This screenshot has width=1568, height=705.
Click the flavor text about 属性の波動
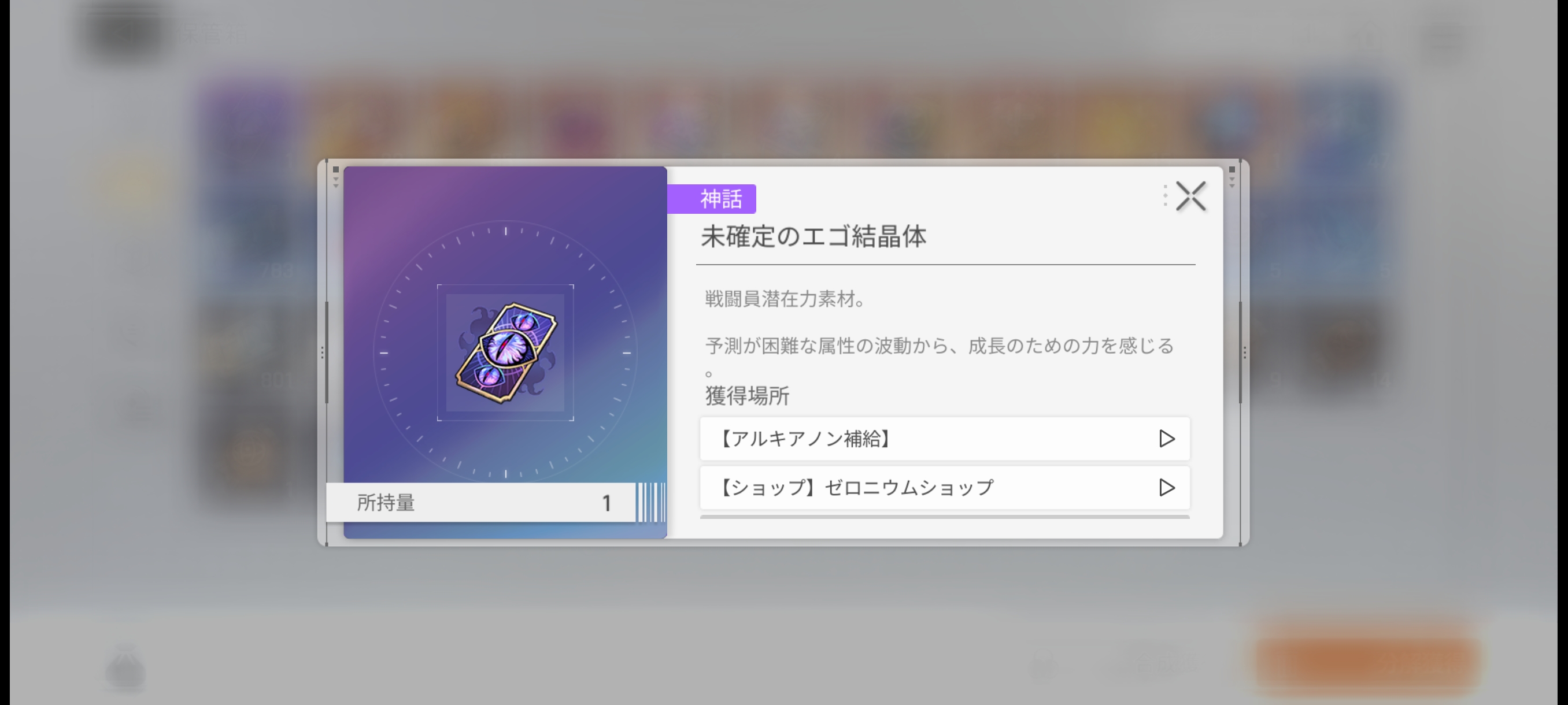coord(939,346)
